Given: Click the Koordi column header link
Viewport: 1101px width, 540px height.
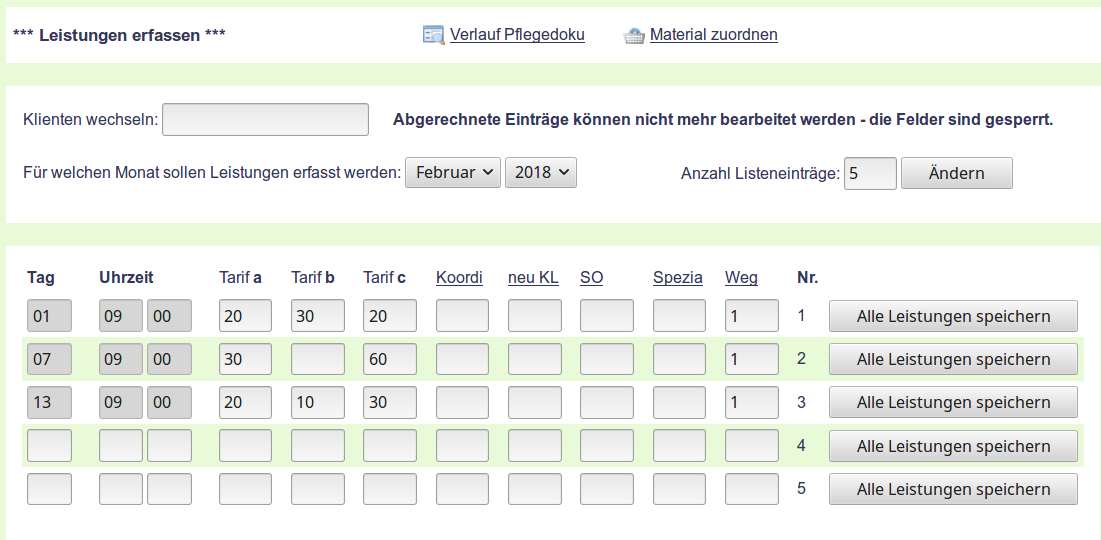Looking at the screenshot, I should tap(459, 278).
